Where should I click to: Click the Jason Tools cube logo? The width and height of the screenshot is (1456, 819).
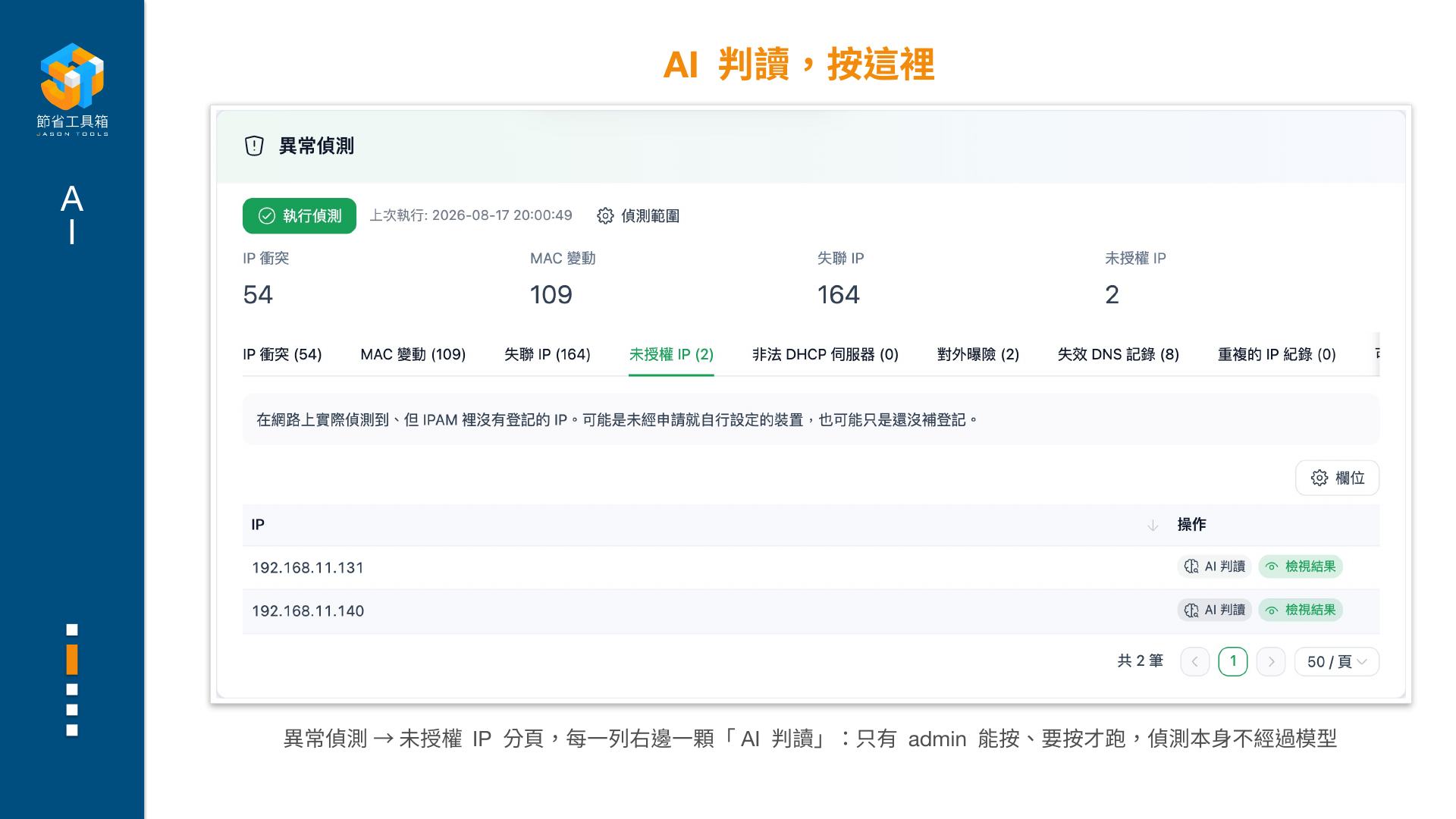[72, 76]
